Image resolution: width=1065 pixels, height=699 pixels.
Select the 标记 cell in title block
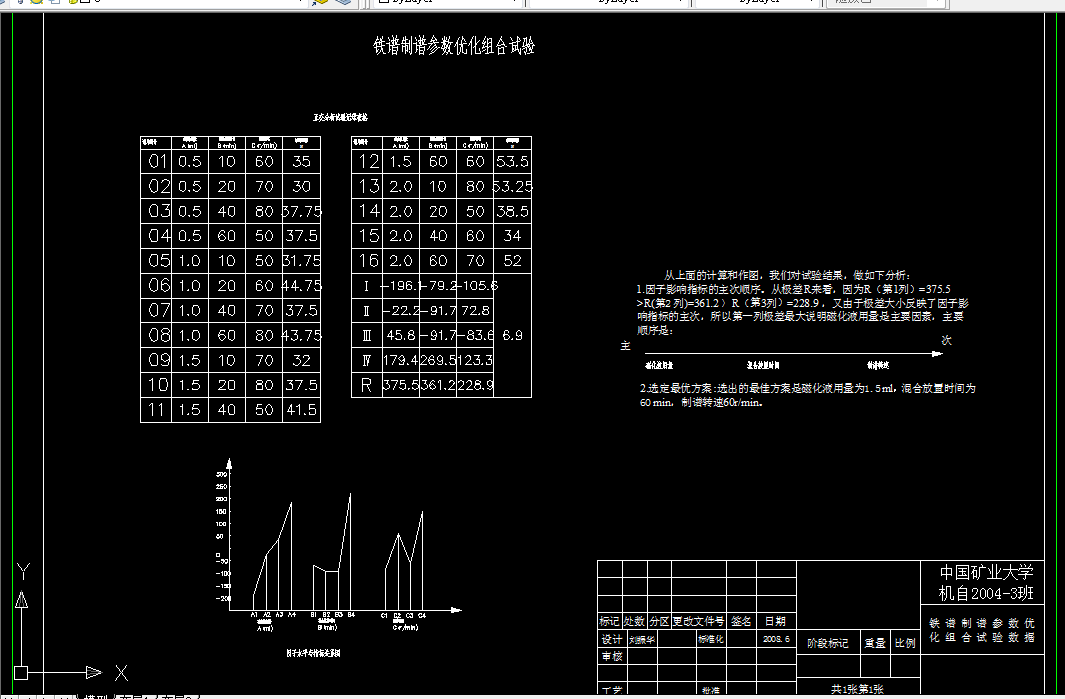tap(609, 621)
